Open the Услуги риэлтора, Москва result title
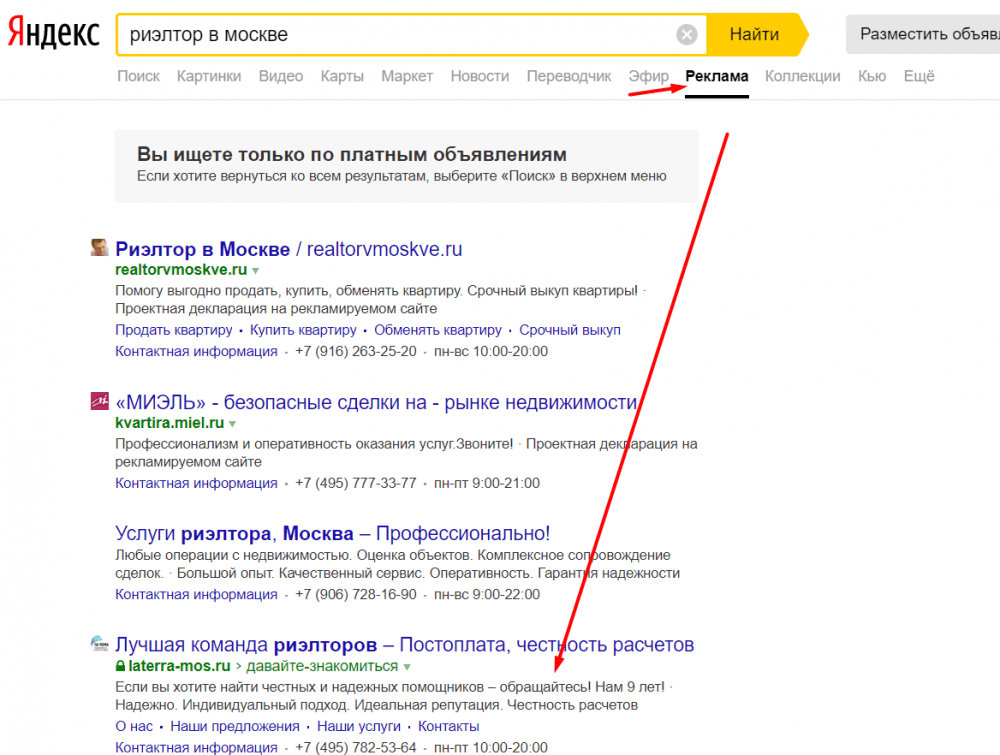 (x=332, y=533)
